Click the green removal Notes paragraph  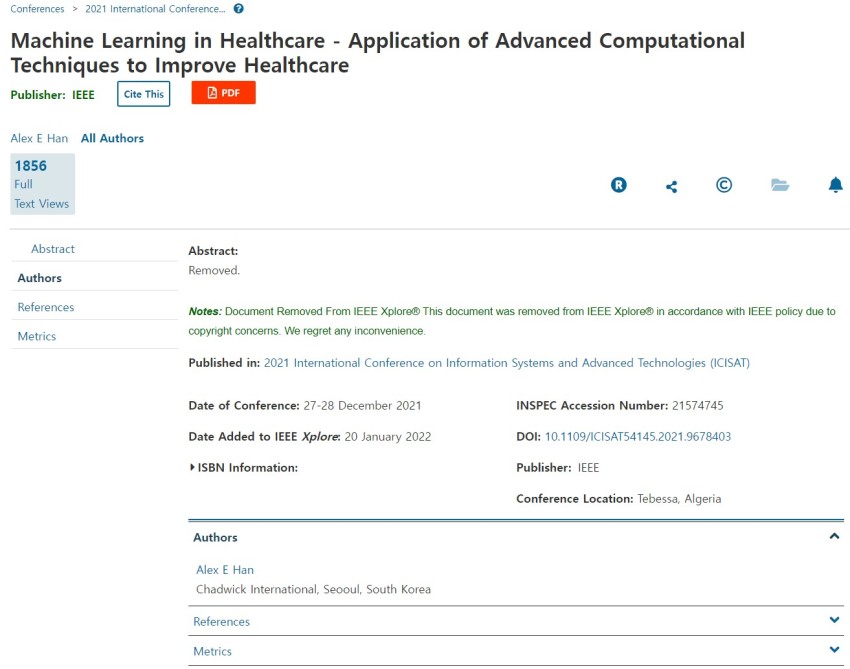(512, 321)
